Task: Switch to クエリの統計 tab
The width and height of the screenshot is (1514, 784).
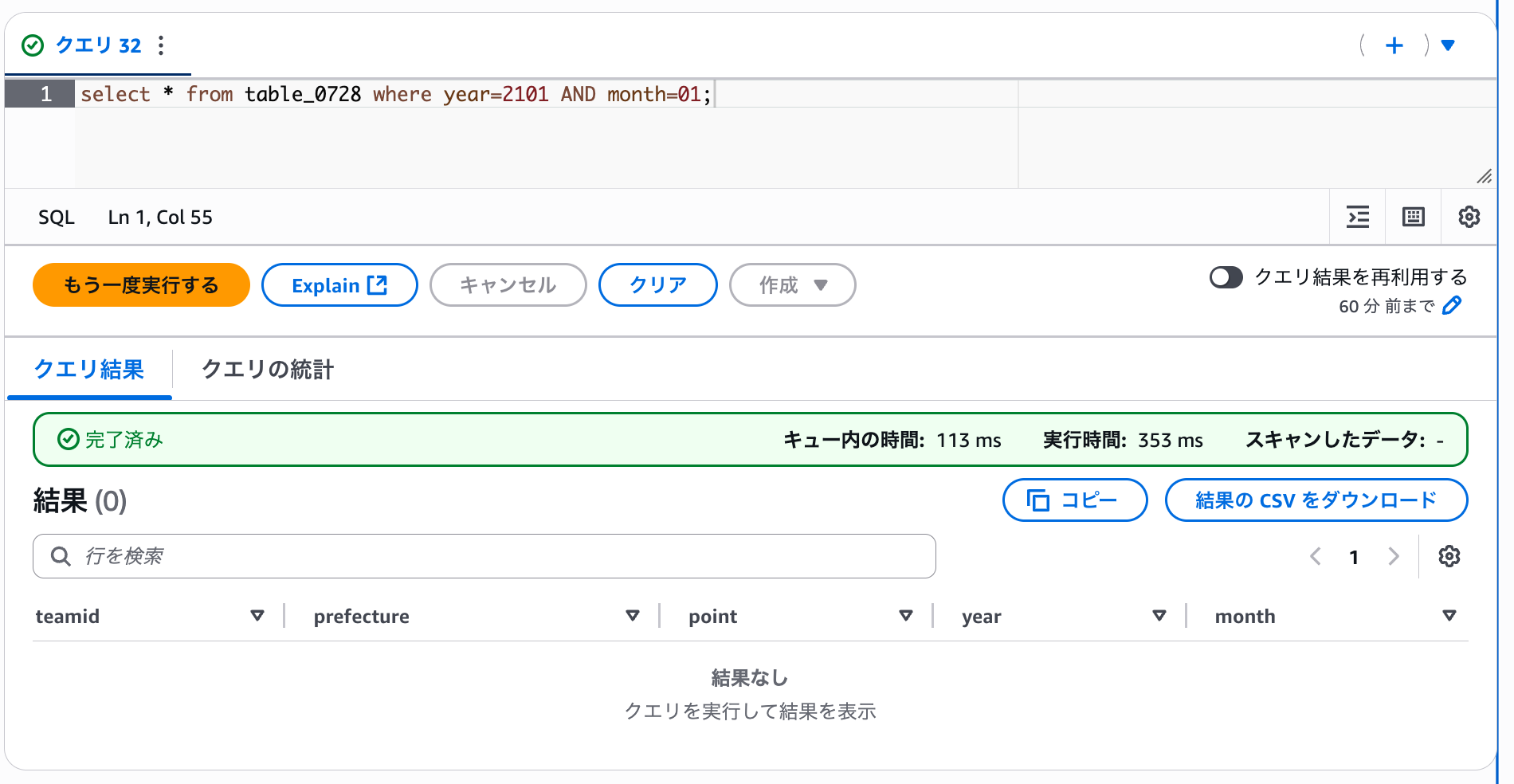Action: pyautogui.click(x=268, y=370)
